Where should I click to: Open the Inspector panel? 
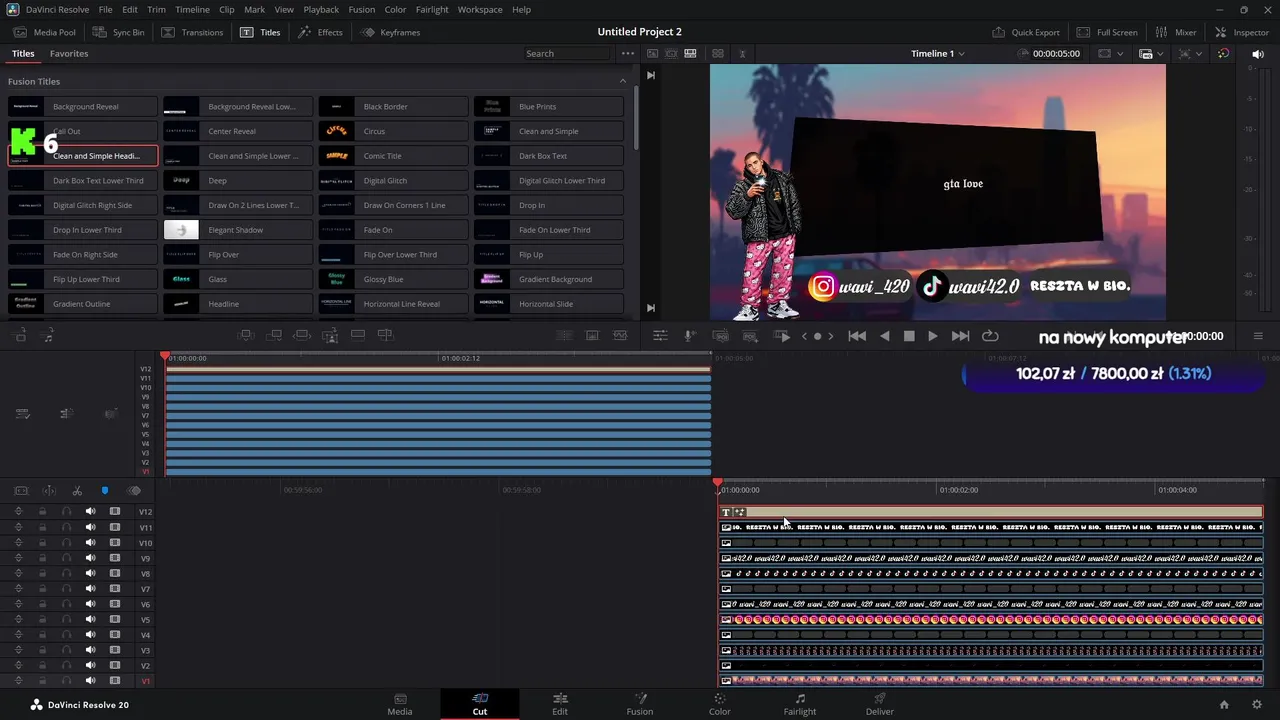click(1241, 32)
